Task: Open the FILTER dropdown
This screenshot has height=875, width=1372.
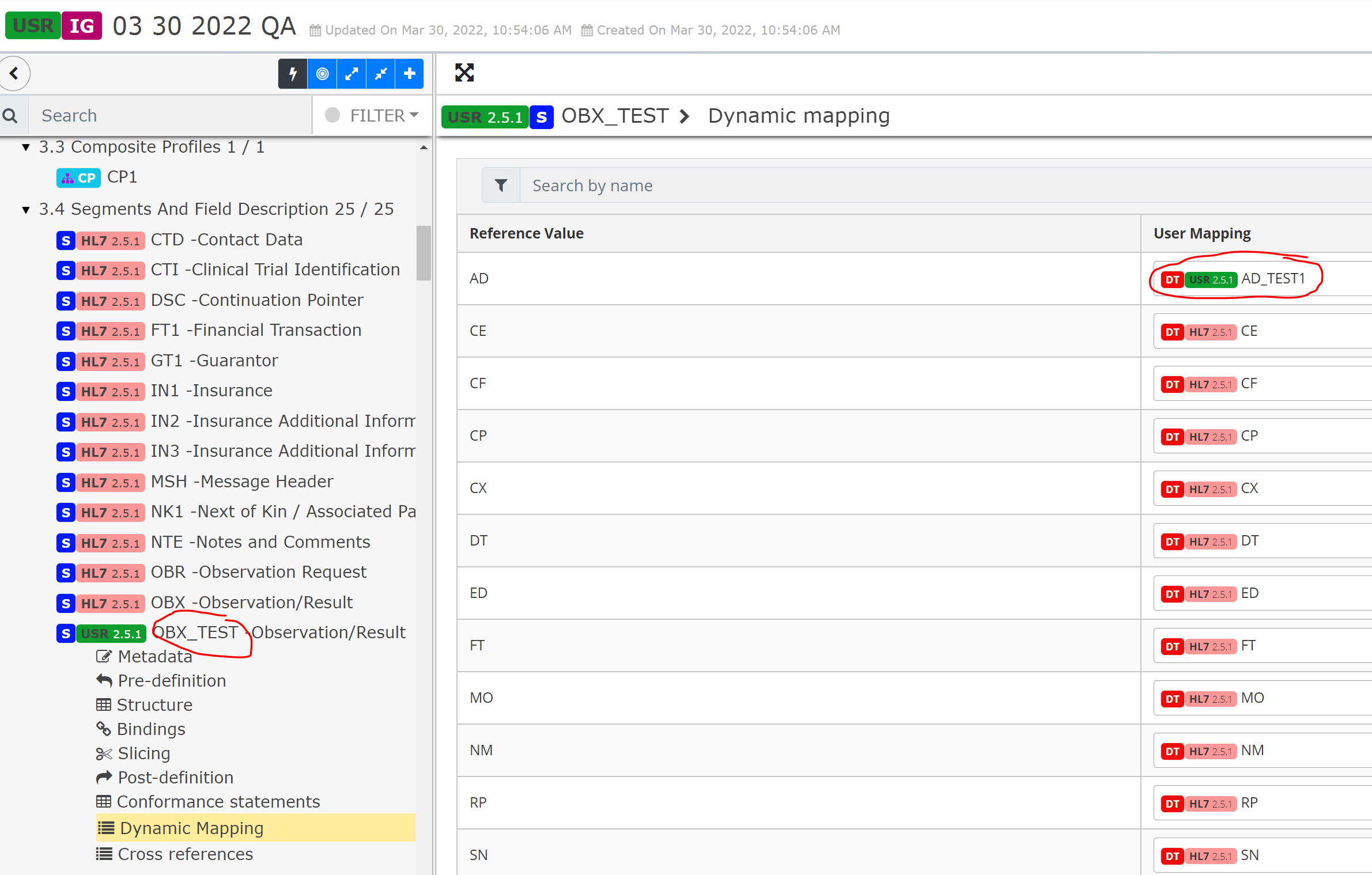Action: pos(377,115)
